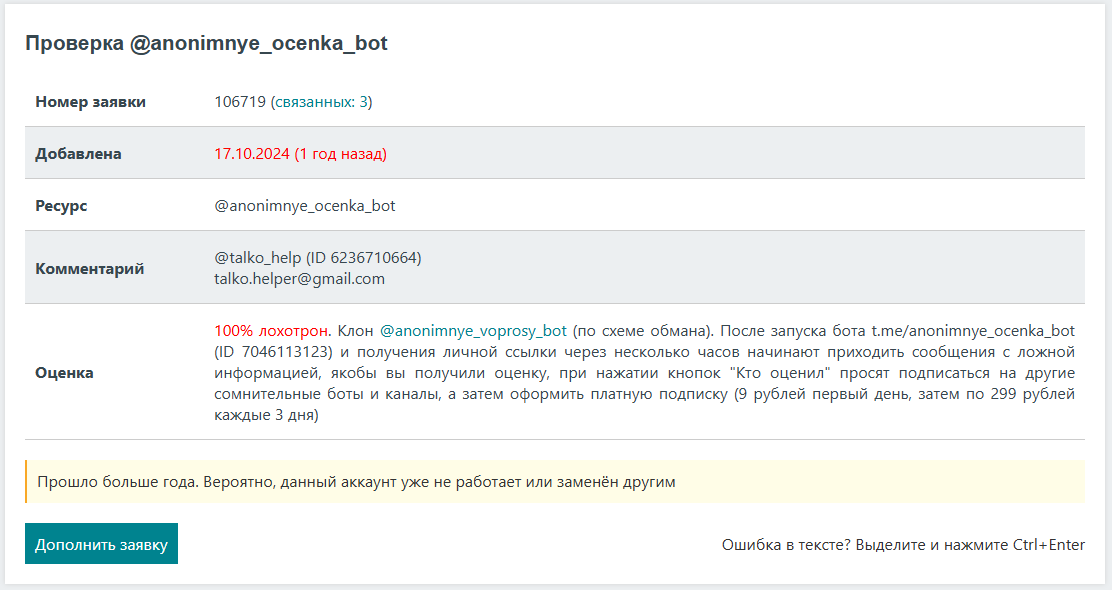
Task: Click the 'Номер заявки' label
Action: (x=90, y=101)
